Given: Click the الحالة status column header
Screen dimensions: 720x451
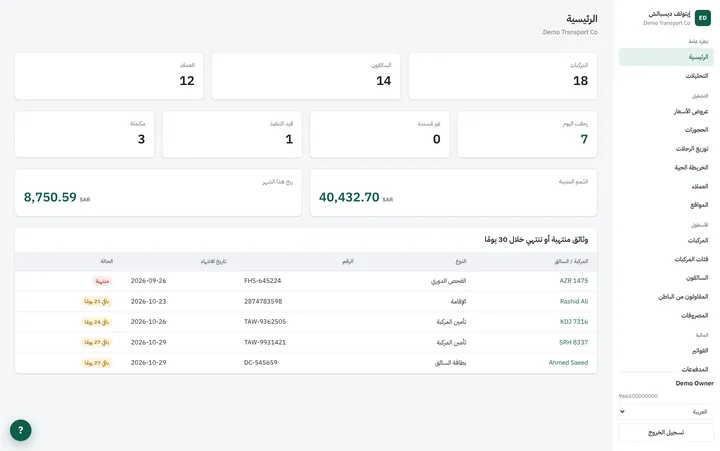Looking at the screenshot, I should point(107,261).
